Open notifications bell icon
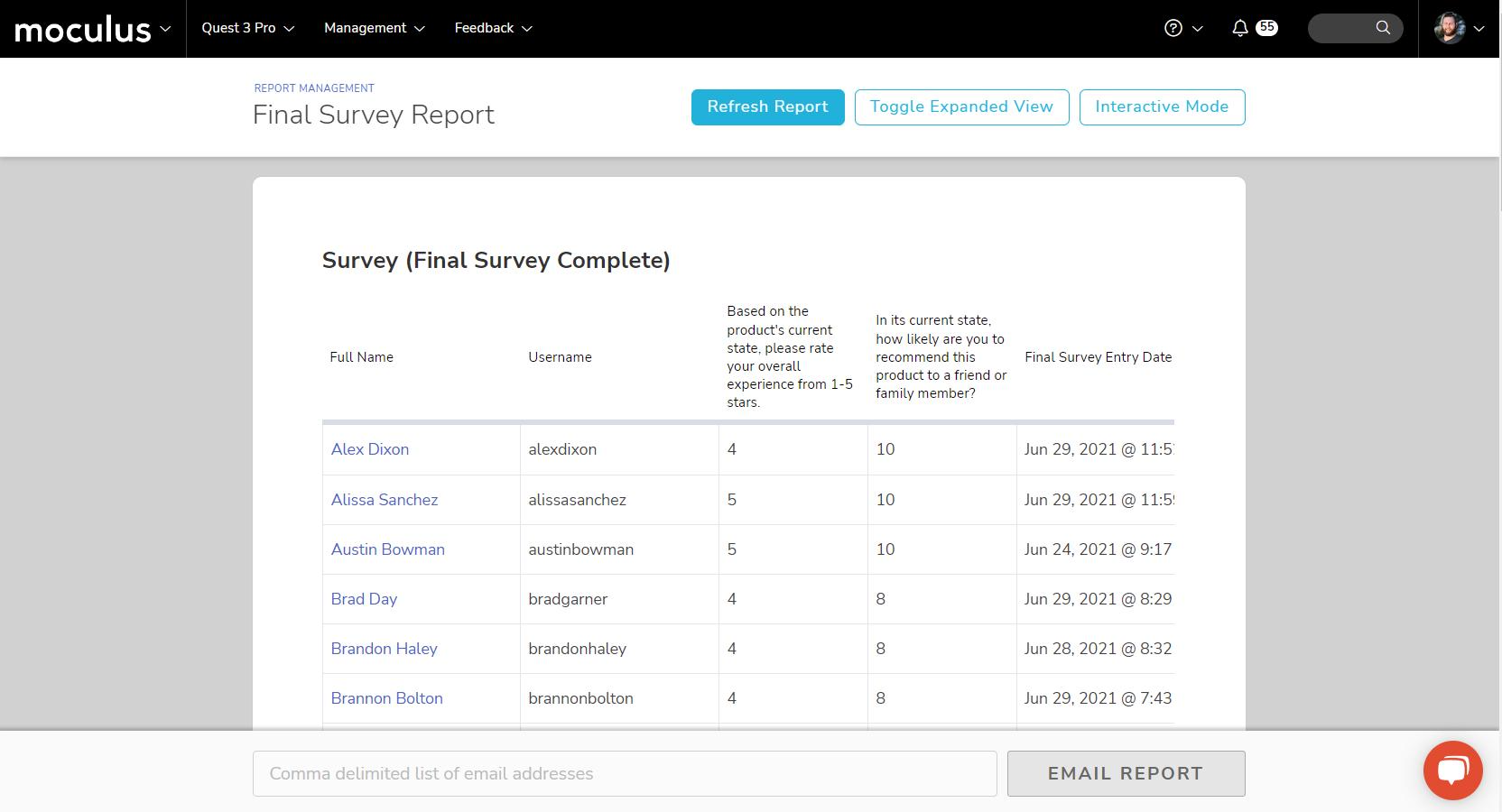 coord(1240,28)
